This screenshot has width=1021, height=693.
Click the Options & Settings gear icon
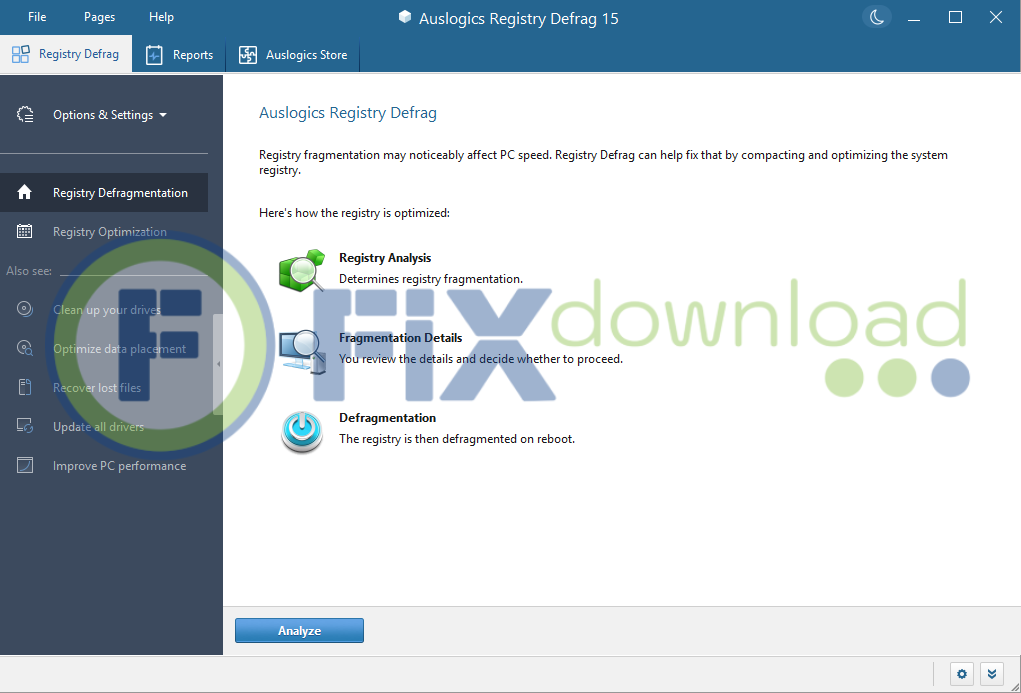pyautogui.click(x=26, y=115)
